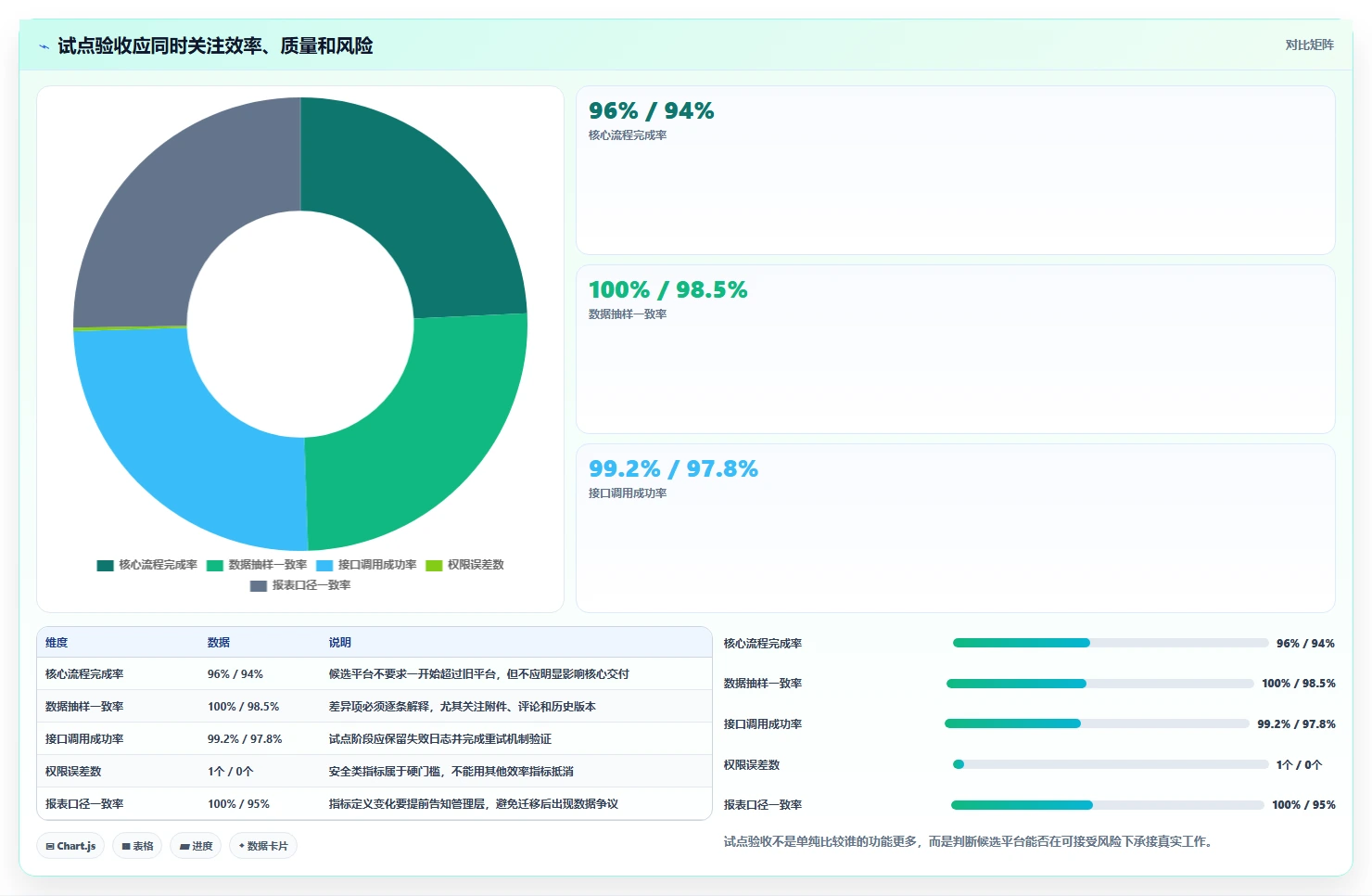Toggle the 接口调用成功率 legend swatch
1372x896 pixels.
point(324,565)
